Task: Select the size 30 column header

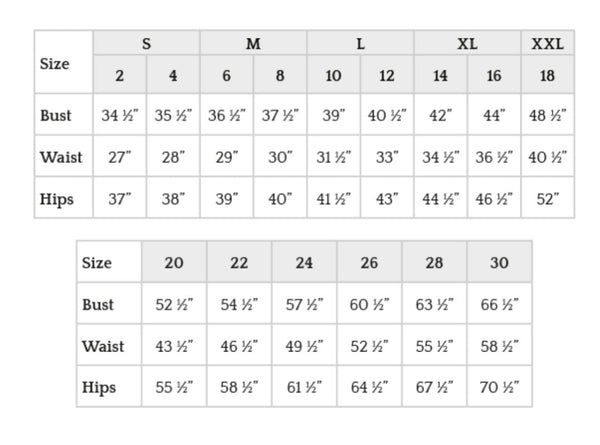Action: [x=499, y=263]
